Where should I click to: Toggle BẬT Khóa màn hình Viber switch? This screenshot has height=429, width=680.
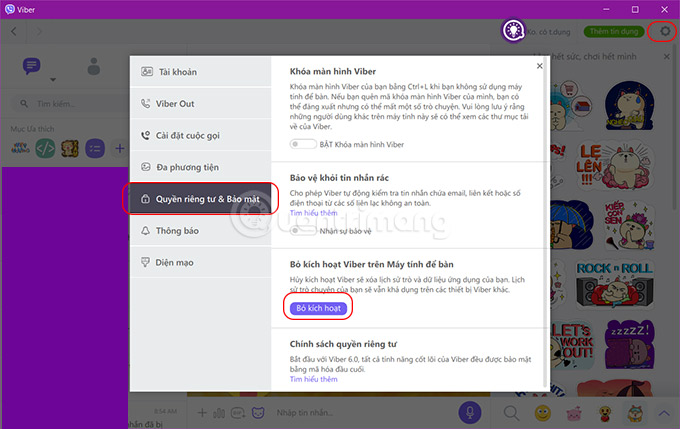(303, 144)
